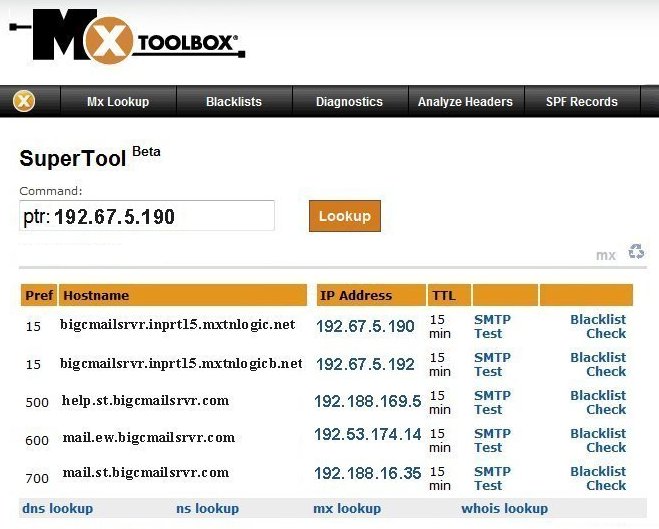Run Blacklist Check for 192.53.174.14
Image resolution: width=659 pixels, height=529 pixels.
[x=598, y=440]
